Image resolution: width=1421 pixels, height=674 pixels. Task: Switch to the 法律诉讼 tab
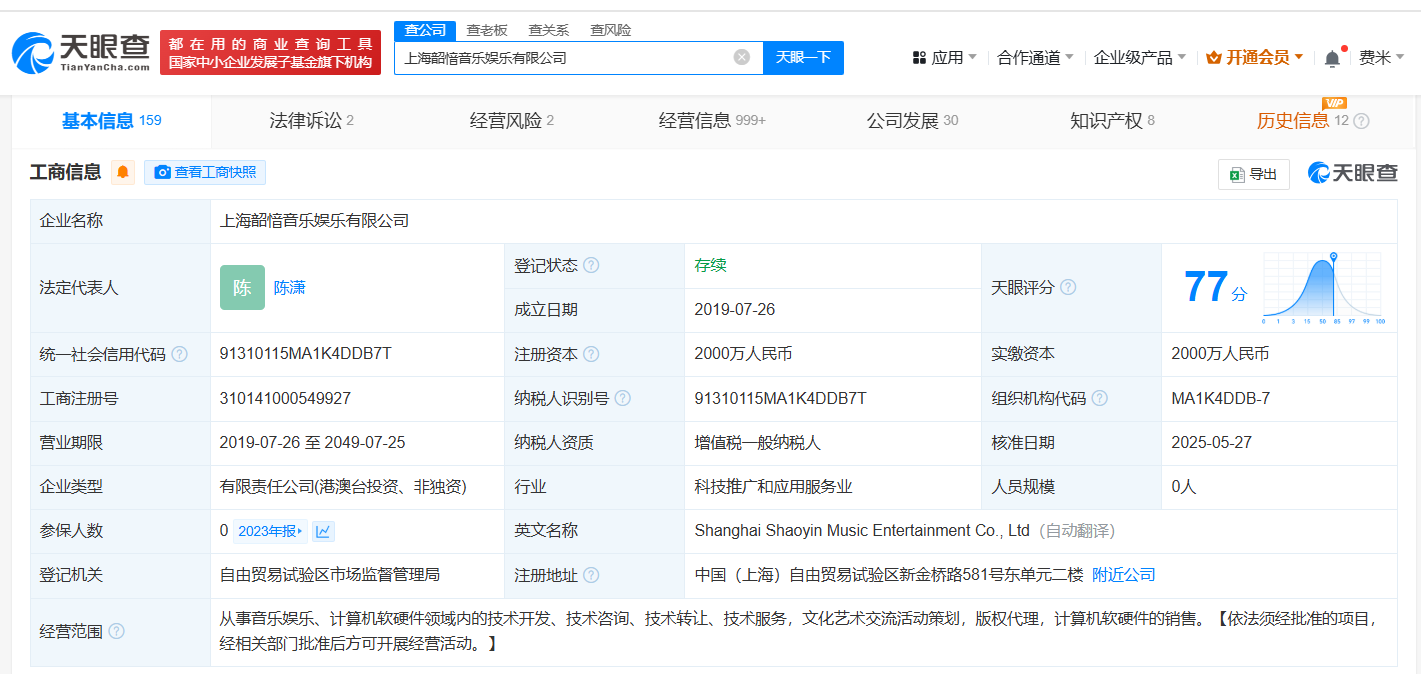(x=311, y=121)
